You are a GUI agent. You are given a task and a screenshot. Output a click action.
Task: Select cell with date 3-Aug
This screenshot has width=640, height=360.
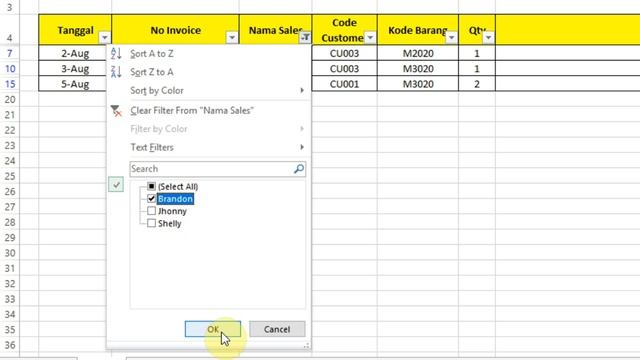[75, 69]
